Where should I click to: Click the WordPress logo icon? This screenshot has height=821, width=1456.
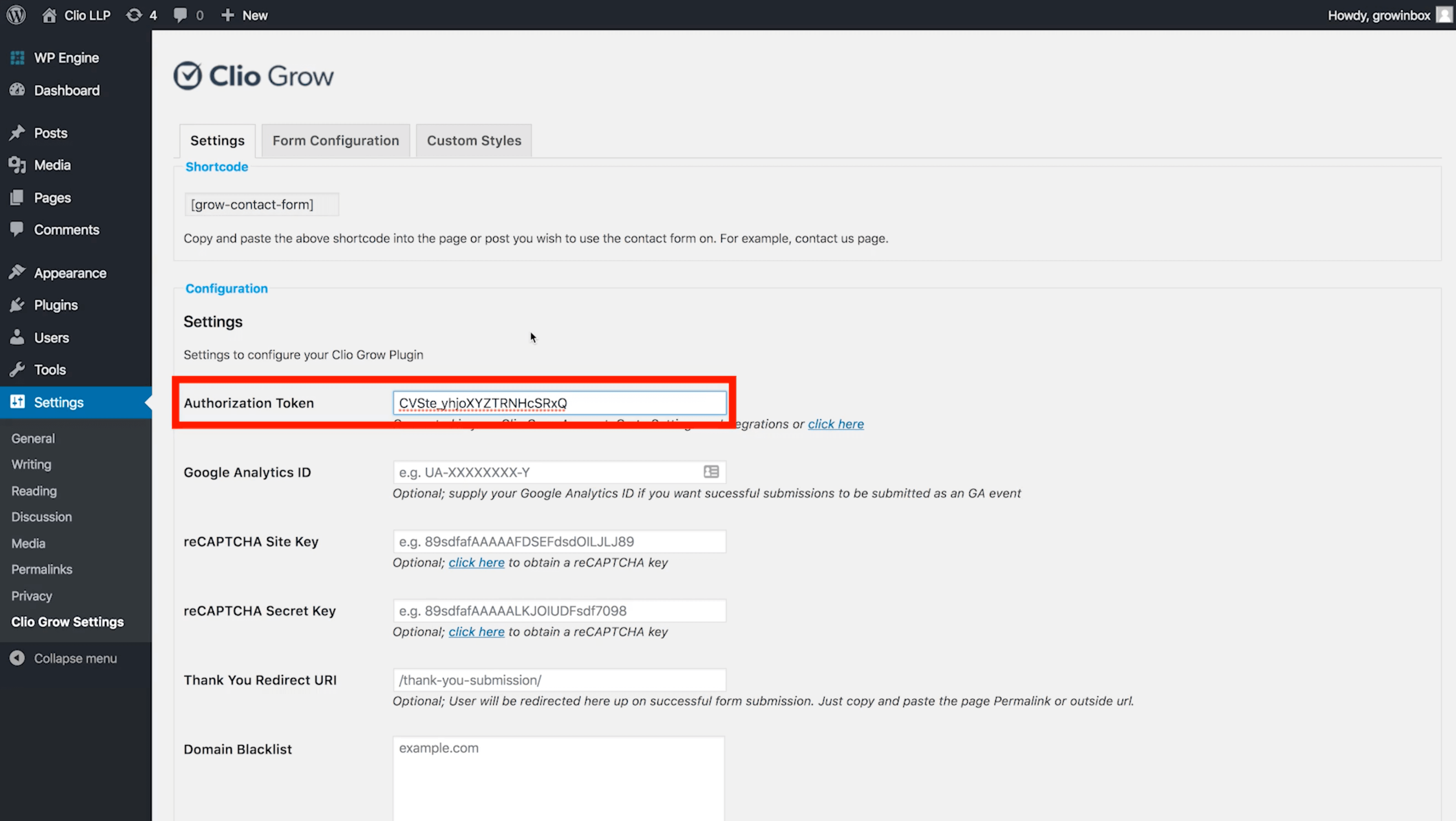tap(16, 15)
